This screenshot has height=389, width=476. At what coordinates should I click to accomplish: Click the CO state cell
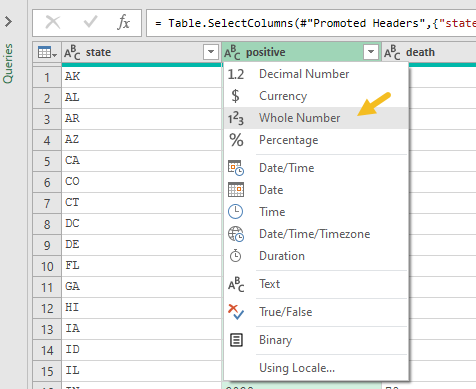pos(142,182)
